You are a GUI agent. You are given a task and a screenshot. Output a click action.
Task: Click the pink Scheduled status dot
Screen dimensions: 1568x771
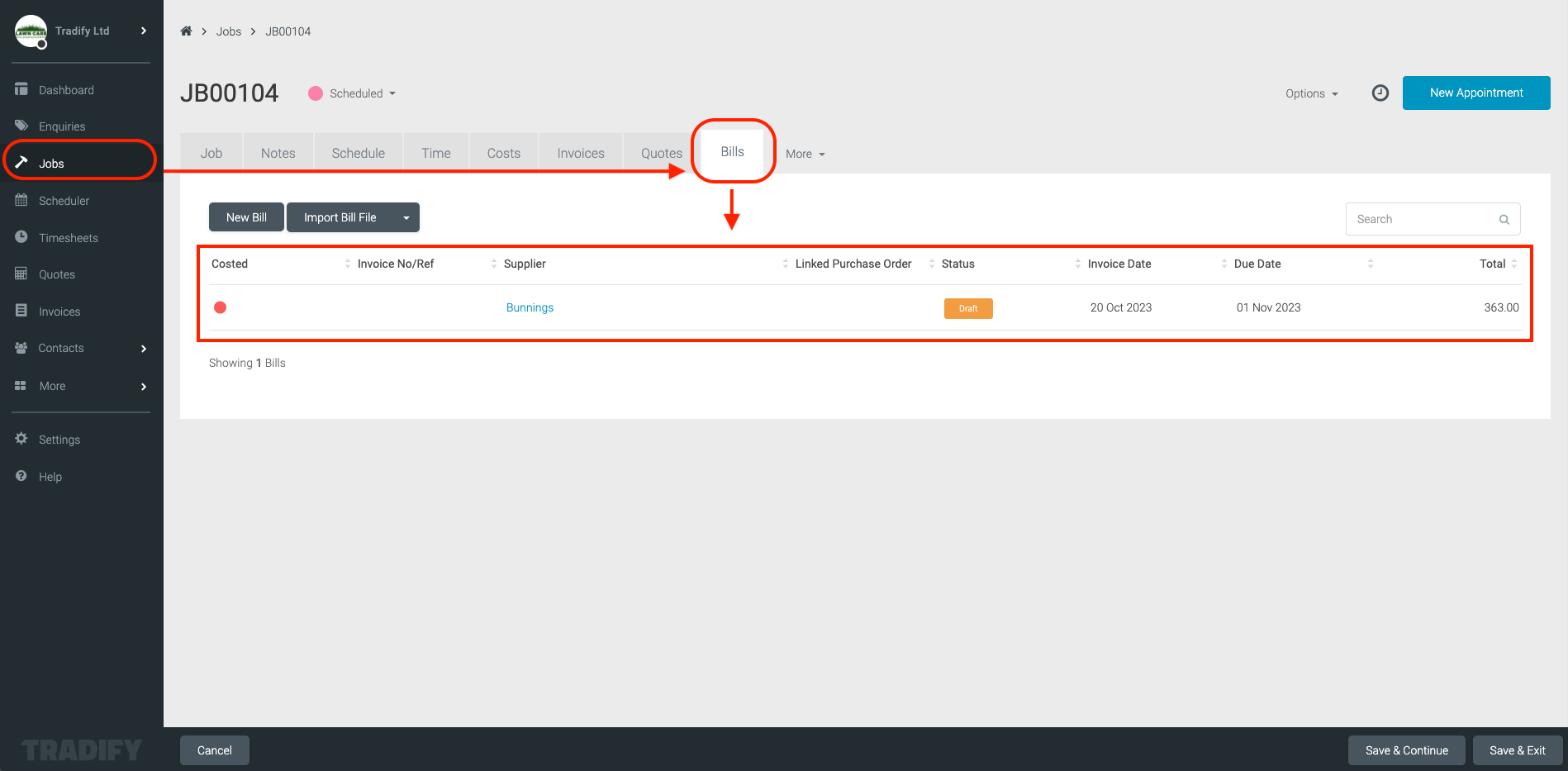(x=315, y=93)
